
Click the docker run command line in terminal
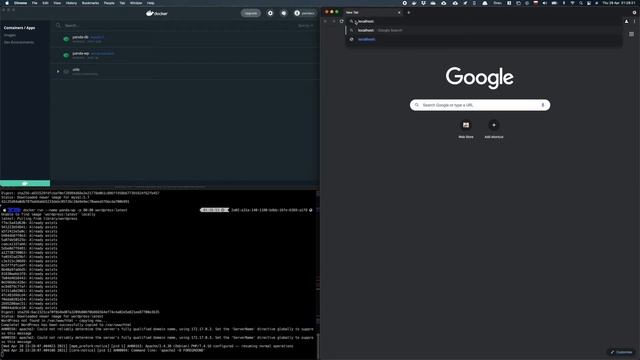coord(75,210)
